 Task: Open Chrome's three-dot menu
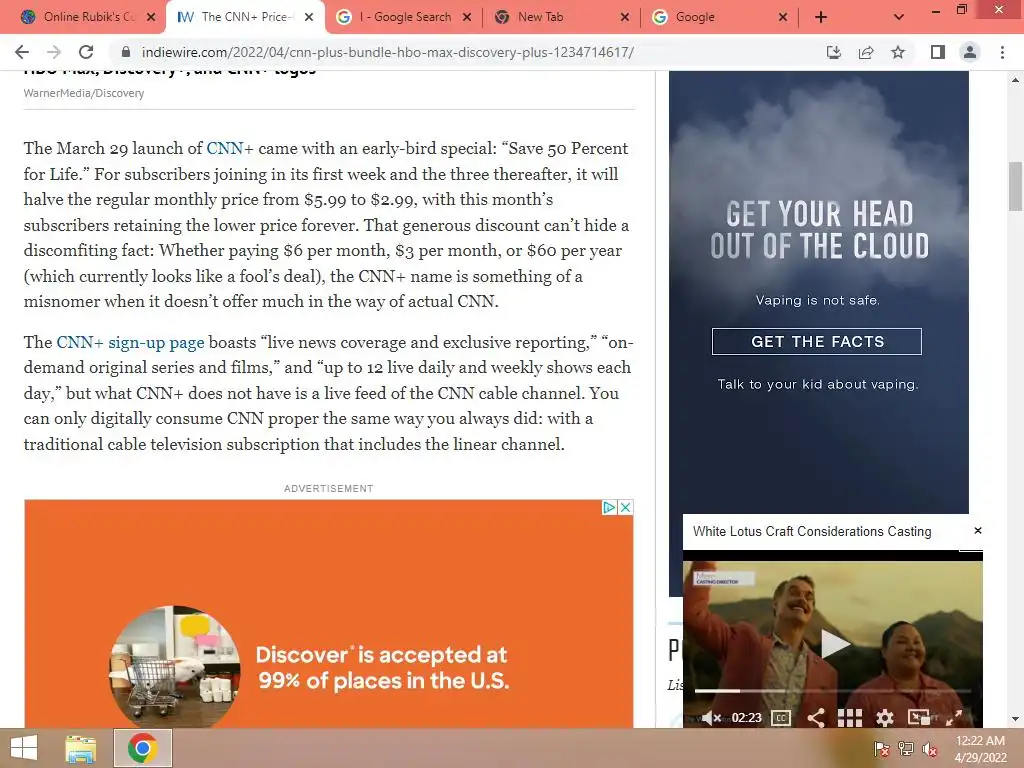point(1002,52)
